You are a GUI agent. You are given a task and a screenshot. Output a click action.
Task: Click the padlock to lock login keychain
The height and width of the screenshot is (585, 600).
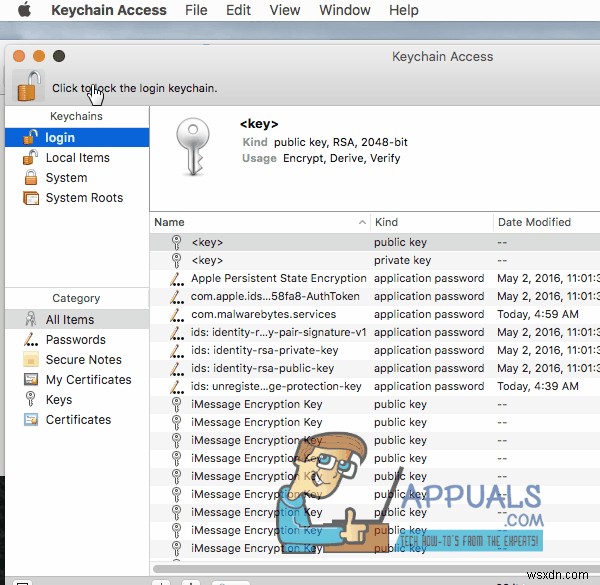[x=29, y=86]
